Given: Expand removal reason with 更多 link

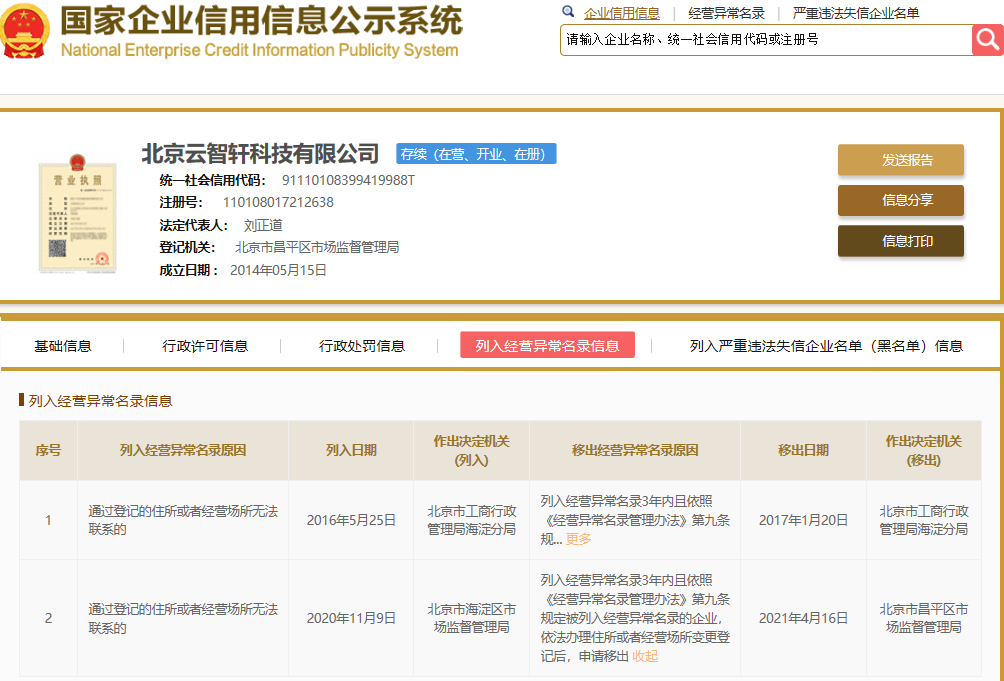Looking at the screenshot, I should (x=578, y=540).
